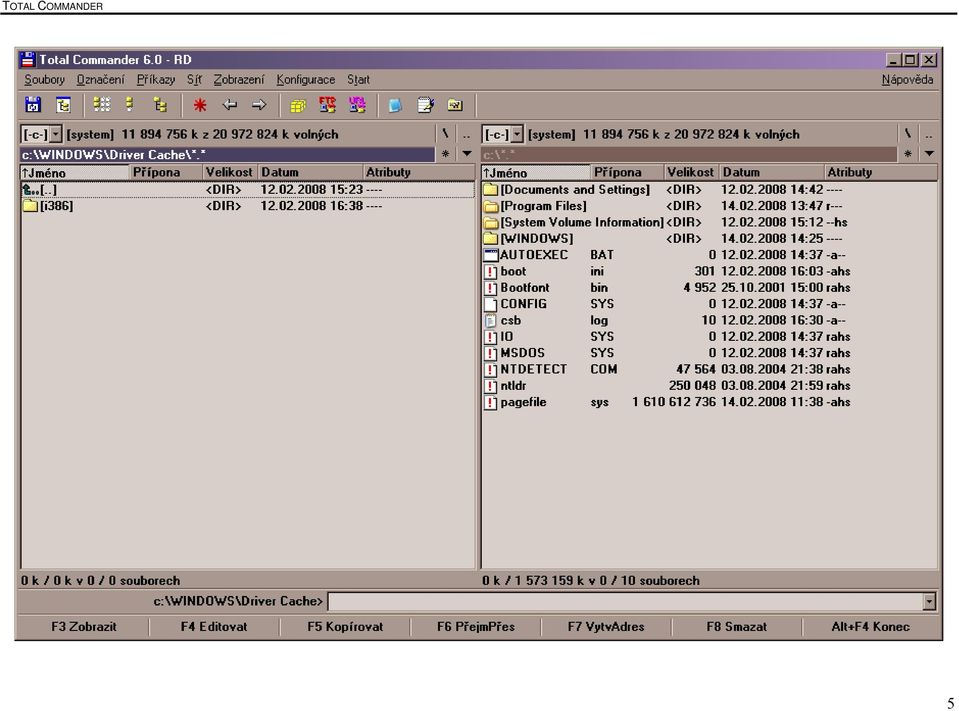959x711 pixels.
Task: Go back with the left arrow icon
Action: [229, 105]
